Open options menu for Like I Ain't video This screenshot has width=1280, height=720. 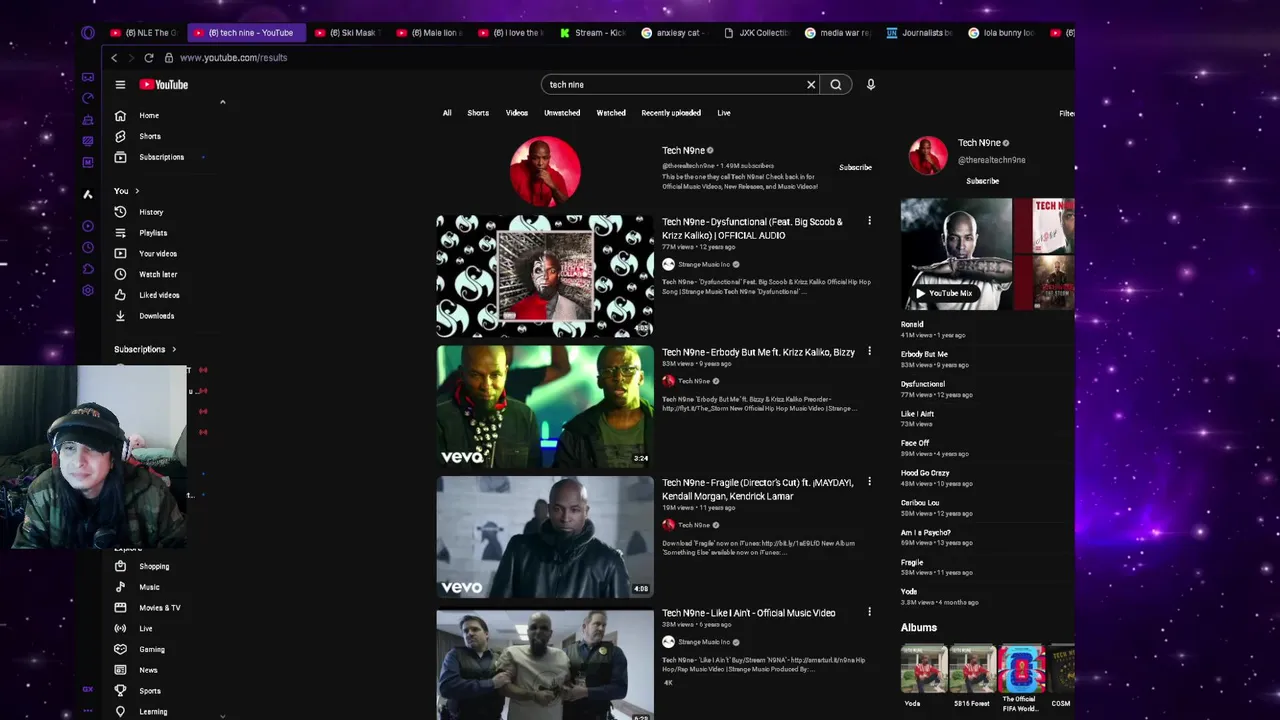(x=869, y=612)
